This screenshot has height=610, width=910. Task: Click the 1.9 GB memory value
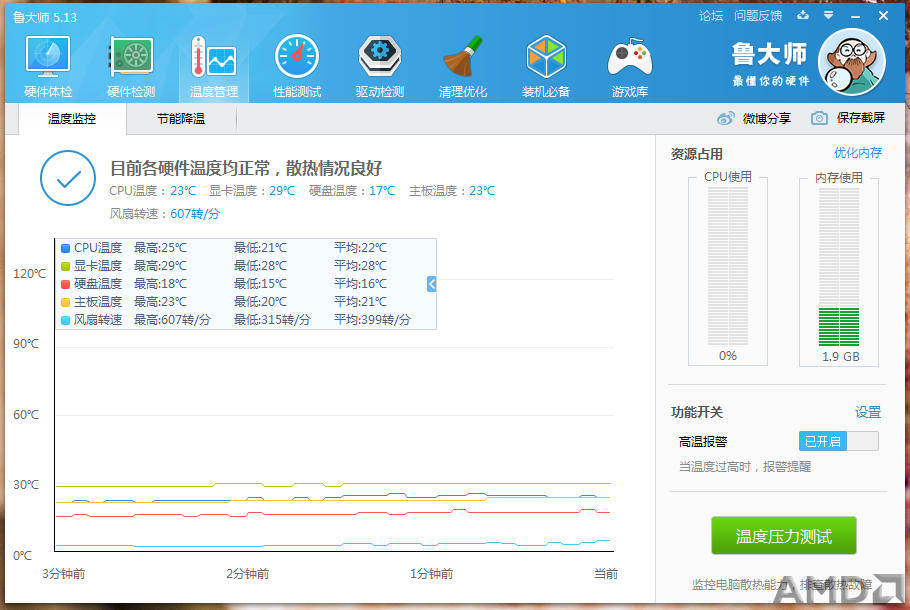[840, 356]
